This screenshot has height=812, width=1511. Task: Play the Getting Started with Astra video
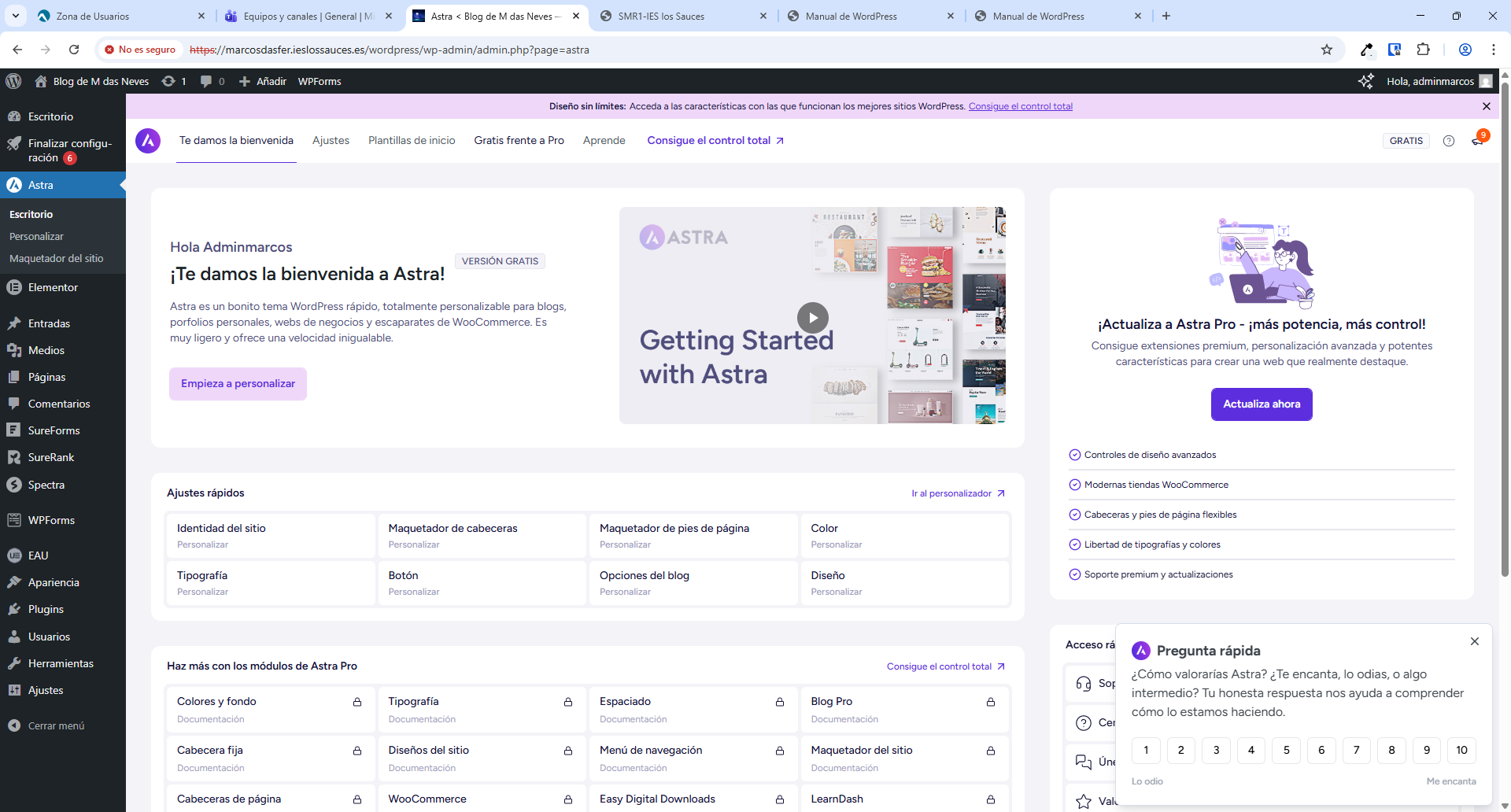point(814,317)
